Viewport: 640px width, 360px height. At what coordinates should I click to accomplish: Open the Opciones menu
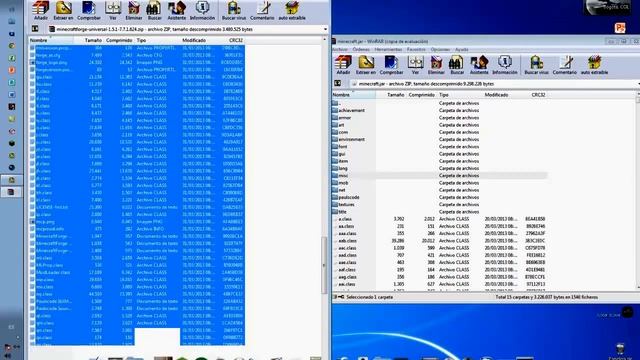(x=440, y=49)
